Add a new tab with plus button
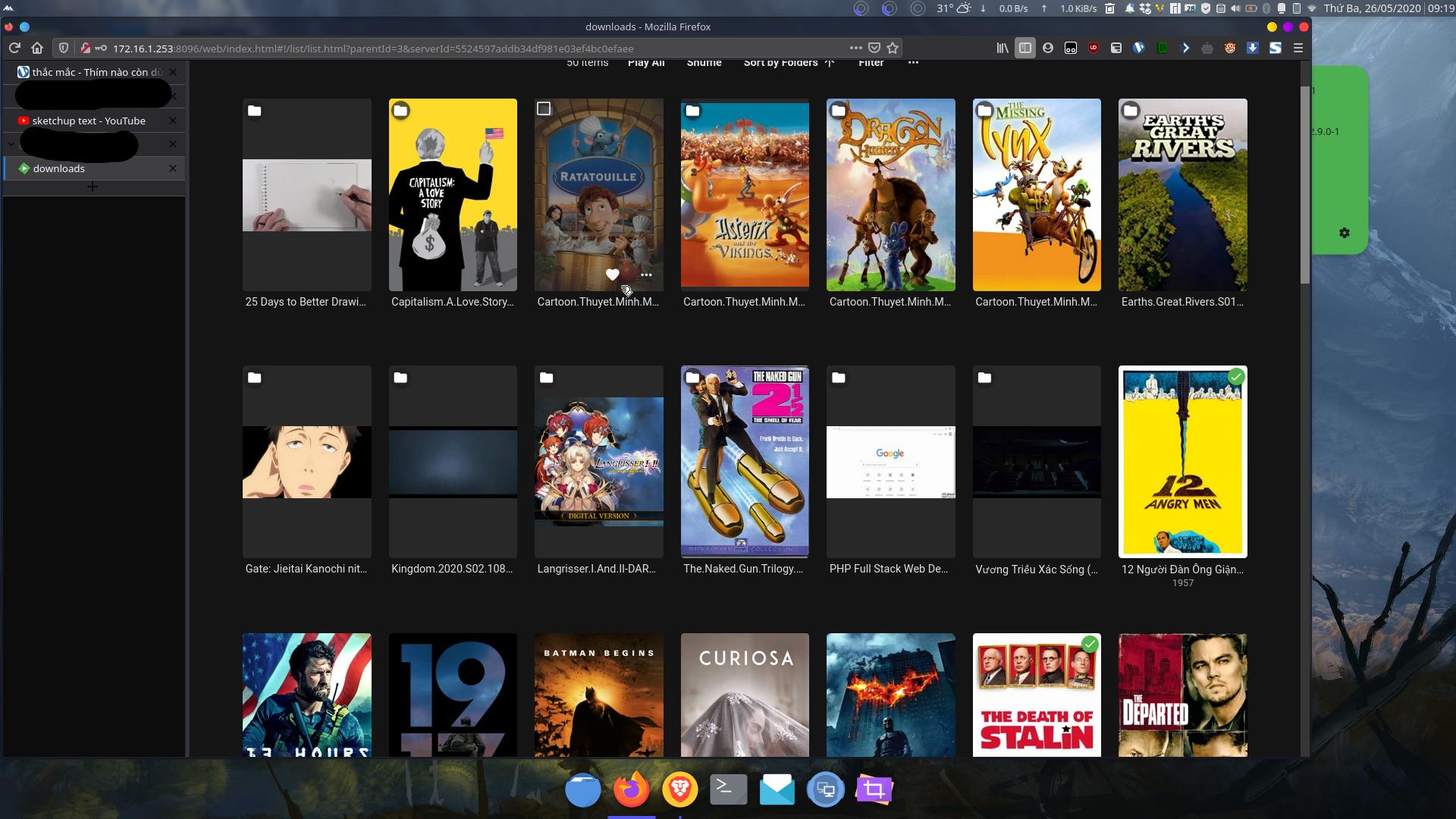Screen dimensions: 1456x819 93,187
